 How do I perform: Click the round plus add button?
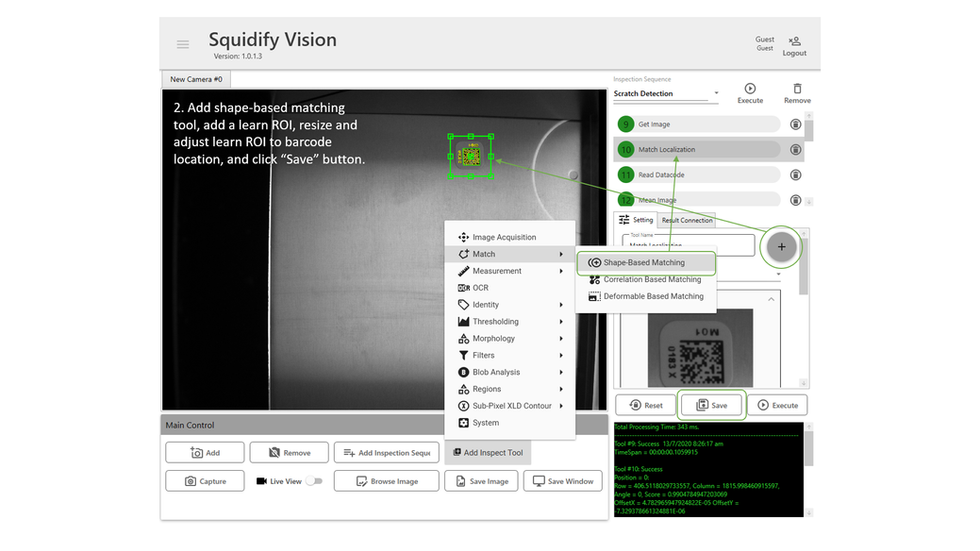[781, 247]
